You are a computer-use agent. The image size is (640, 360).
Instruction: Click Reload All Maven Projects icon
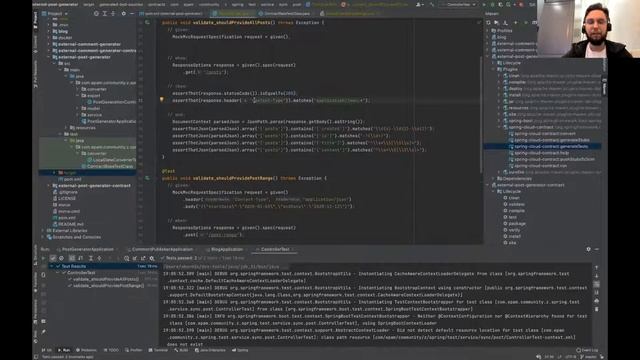tap(489, 22)
